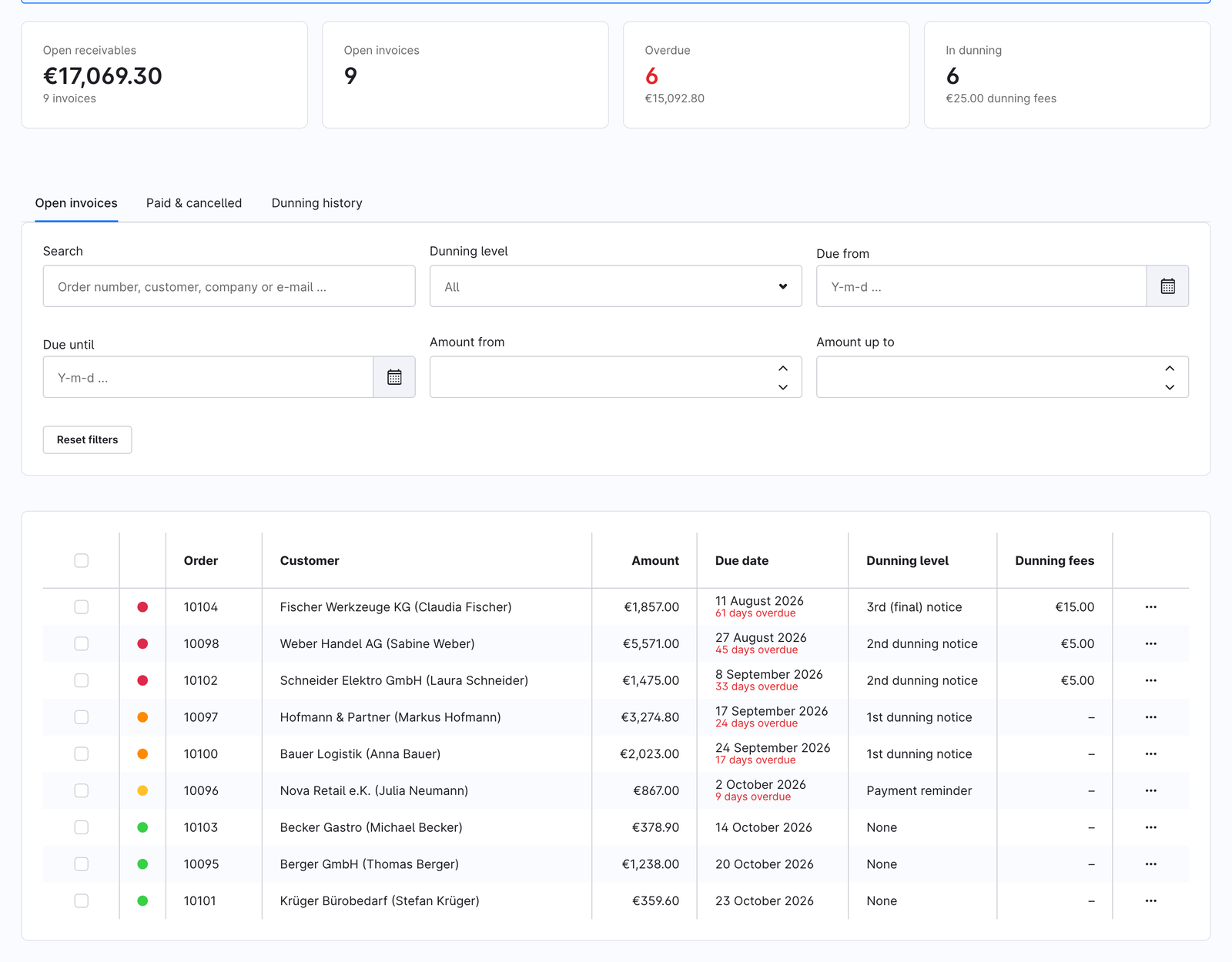The width and height of the screenshot is (1232, 962).
Task: Click customer Bauer Logistik (Anna Bauer)
Action: [x=360, y=754]
